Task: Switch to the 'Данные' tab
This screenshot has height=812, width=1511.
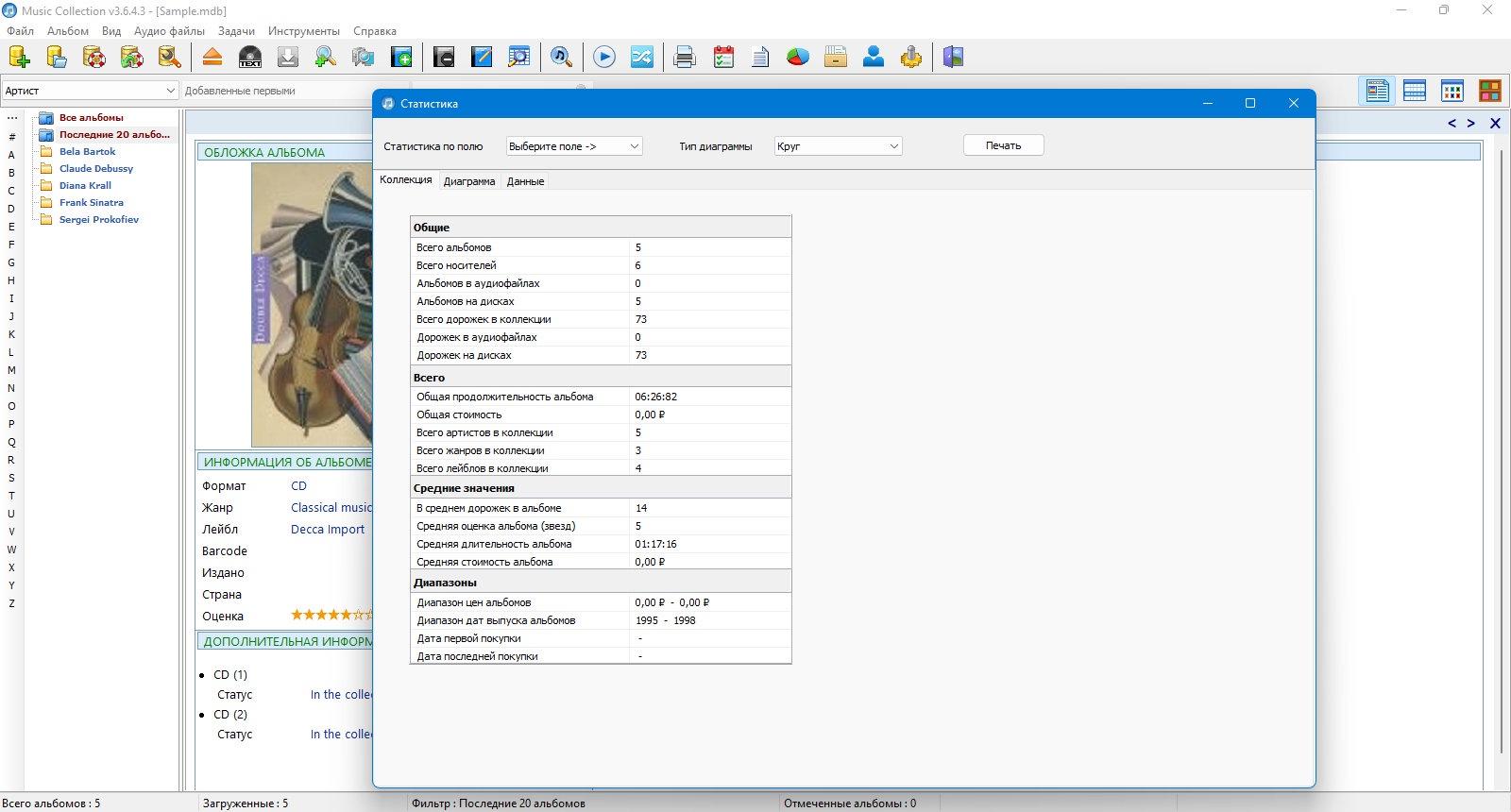Action: point(525,181)
